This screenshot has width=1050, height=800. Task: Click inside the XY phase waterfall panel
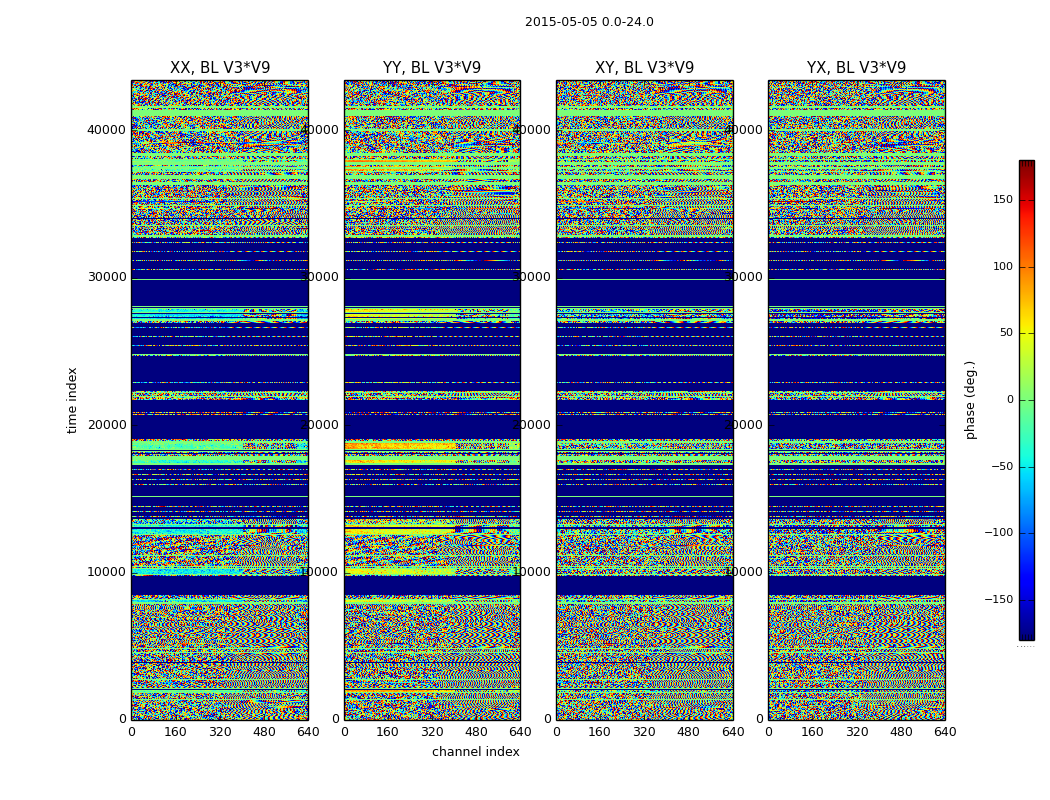click(x=644, y=400)
